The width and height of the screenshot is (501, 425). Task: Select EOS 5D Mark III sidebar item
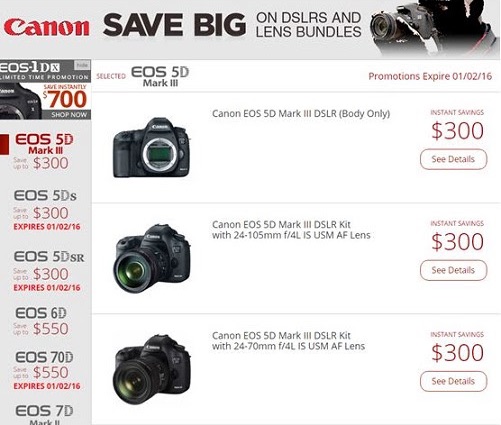point(42,151)
